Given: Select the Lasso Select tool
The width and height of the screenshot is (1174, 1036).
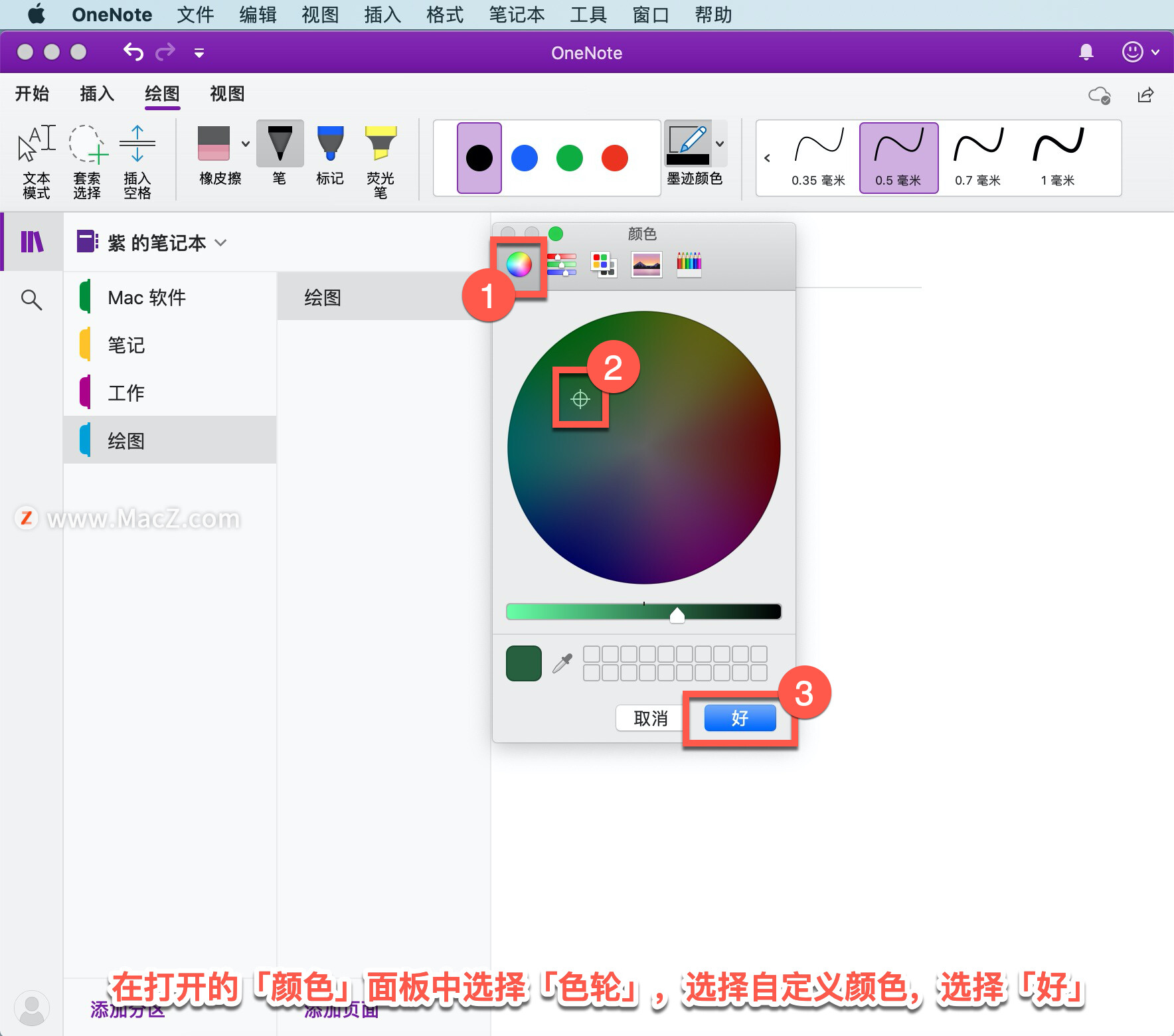Looking at the screenshot, I should point(87,161).
